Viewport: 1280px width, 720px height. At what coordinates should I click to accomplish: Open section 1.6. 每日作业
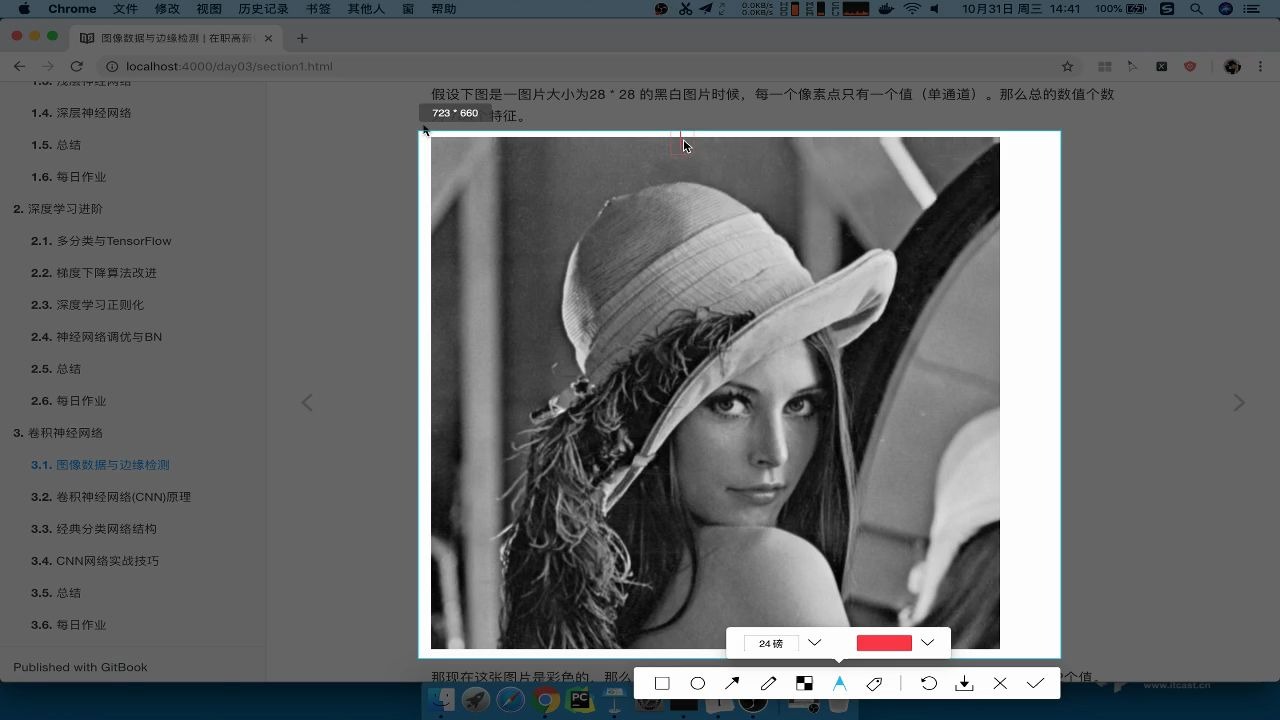[x=68, y=177]
